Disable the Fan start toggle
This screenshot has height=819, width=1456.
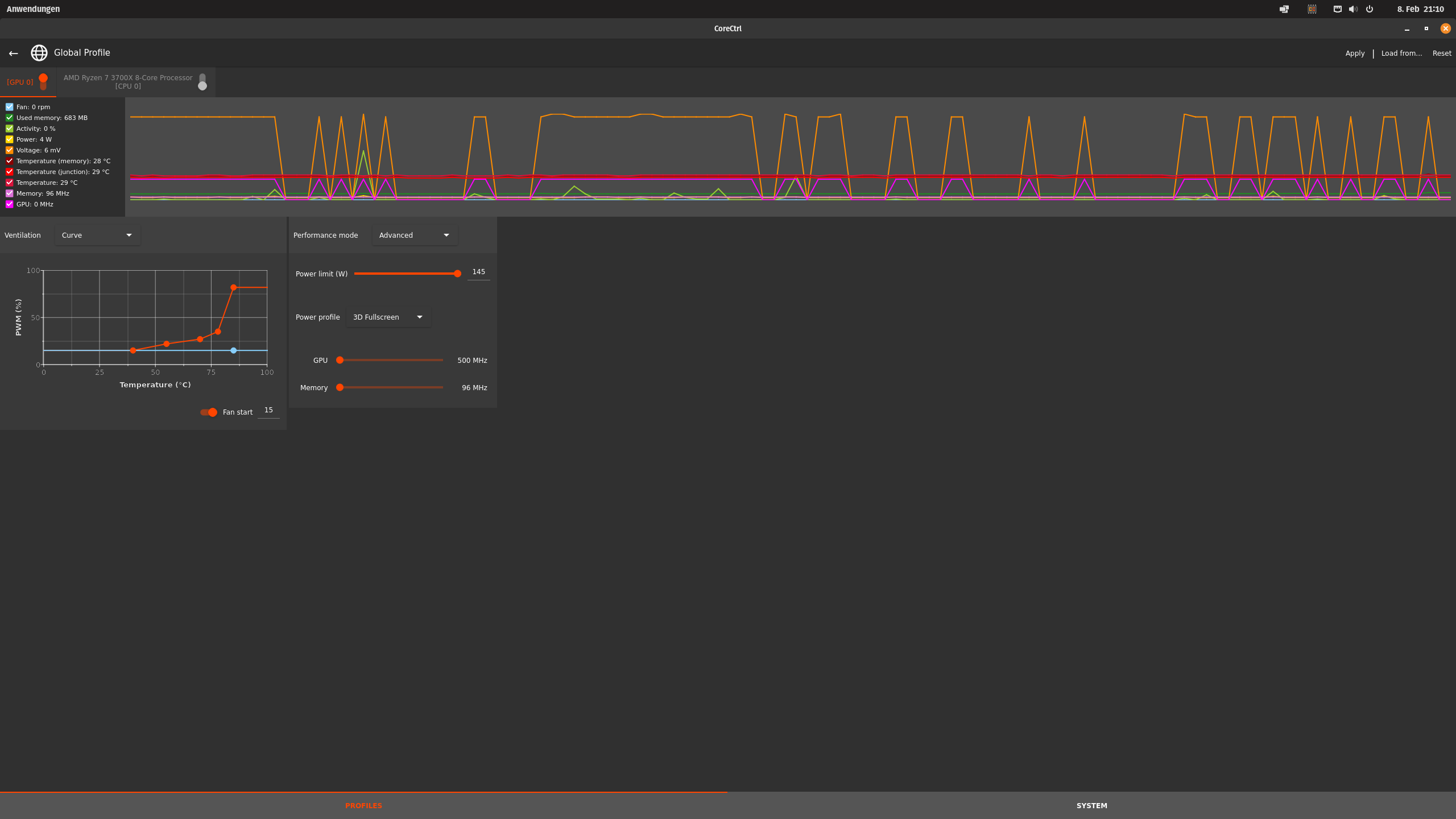209,412
